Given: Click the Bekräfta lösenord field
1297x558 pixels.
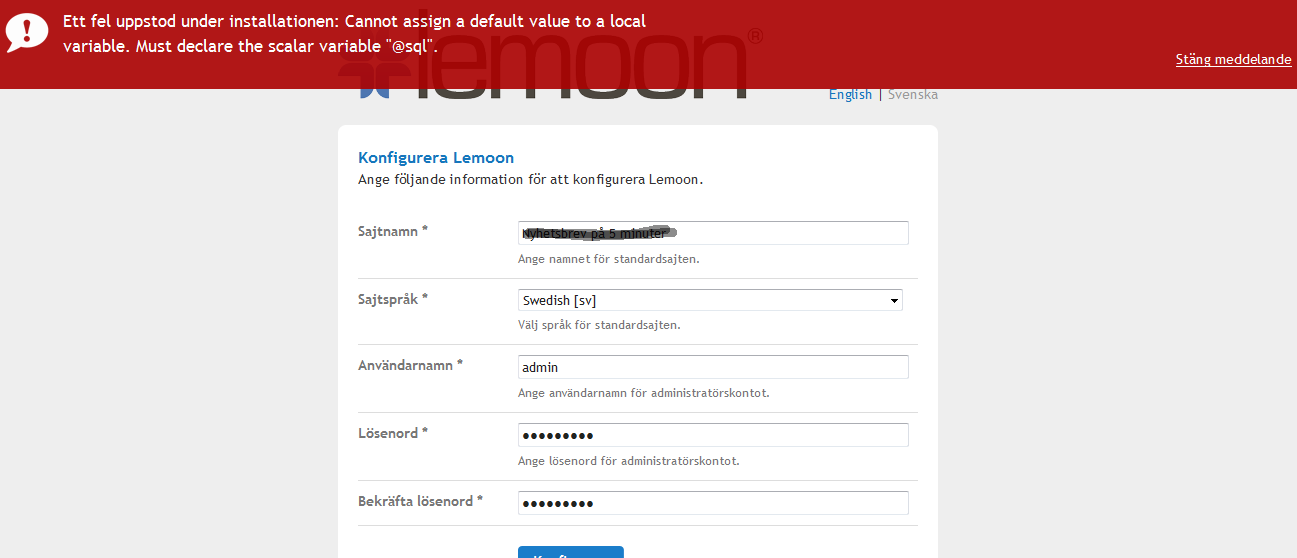Looking at the screenshot, I should point(713,503).
